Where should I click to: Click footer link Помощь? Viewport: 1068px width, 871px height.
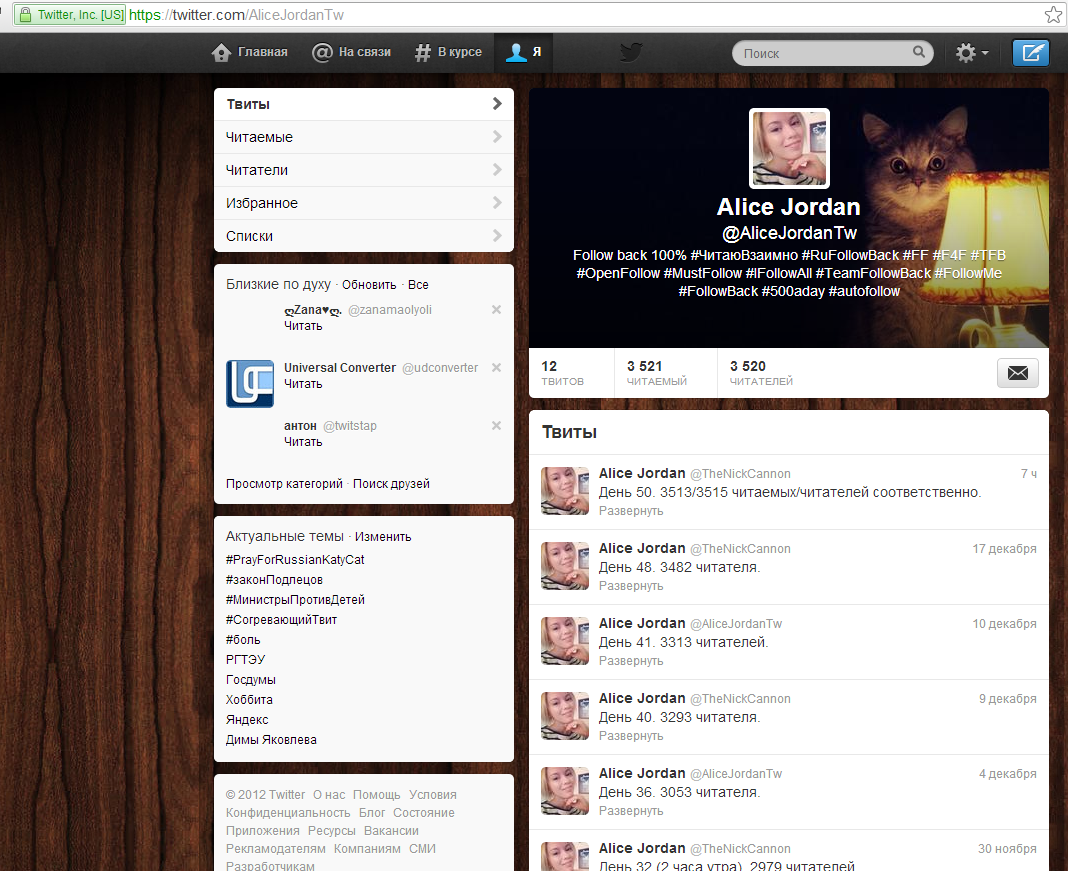pos(377,795)
